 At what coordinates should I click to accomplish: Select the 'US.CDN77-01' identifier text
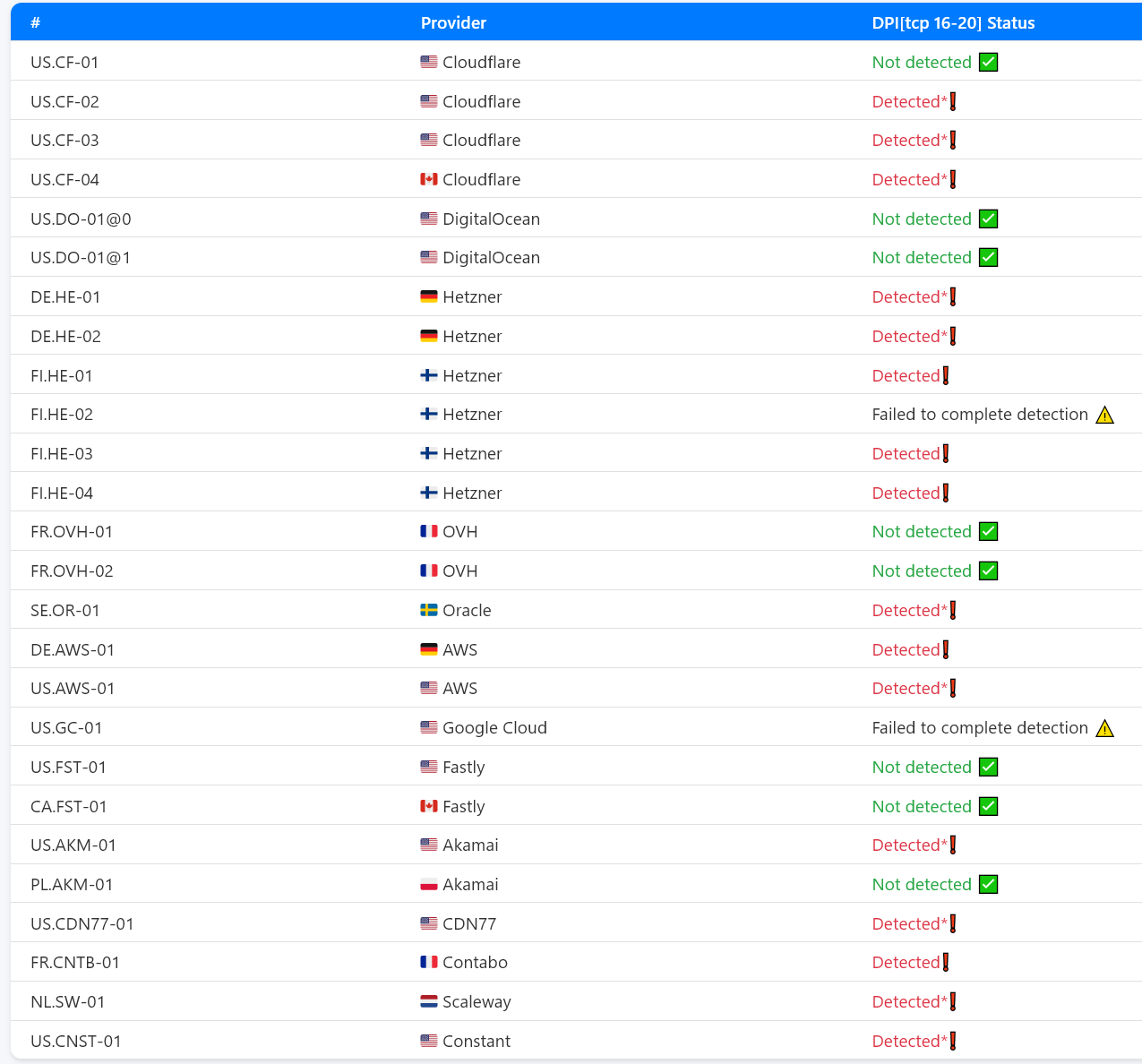tap(82, 923)
